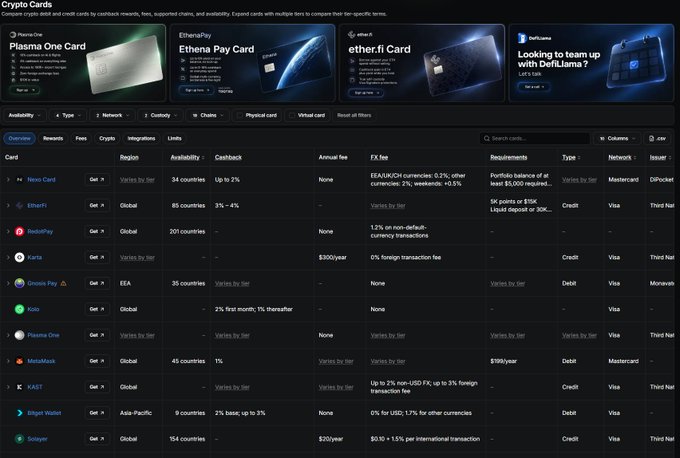Click Reset all filters
The image size is (680, 458).
pos(354,115)
